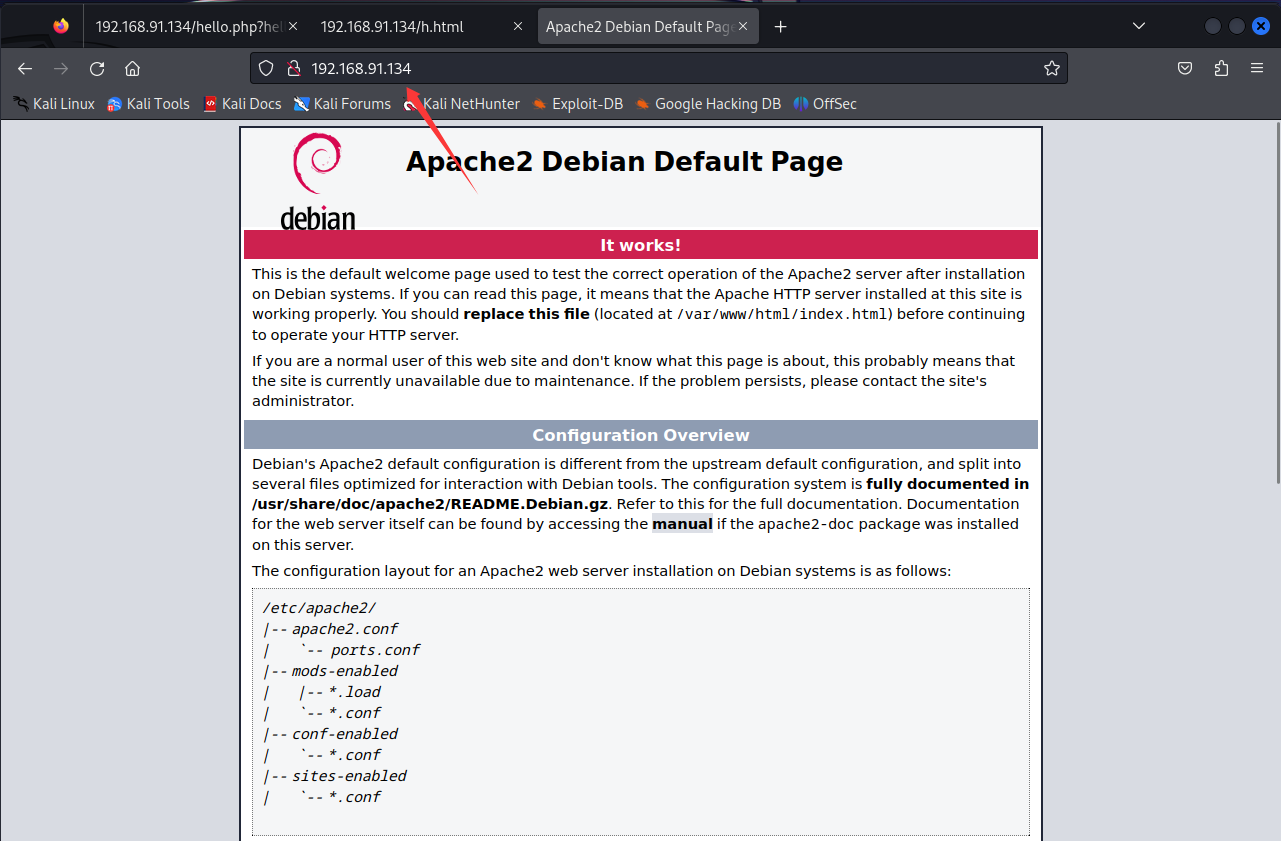This screenshot has width=1281, height=841.
Task: Click the Configuration Overview section header
Action: pos(640,435)
